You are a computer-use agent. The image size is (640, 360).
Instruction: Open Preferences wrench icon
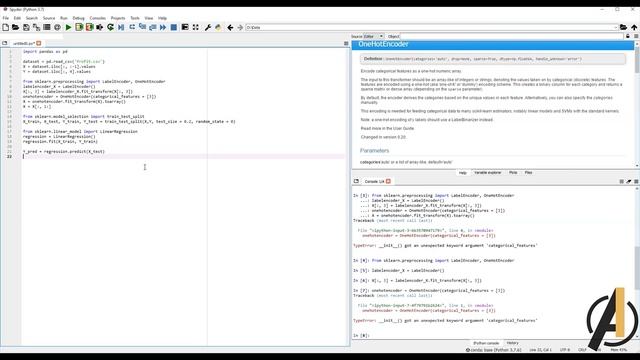coord(207,27)
